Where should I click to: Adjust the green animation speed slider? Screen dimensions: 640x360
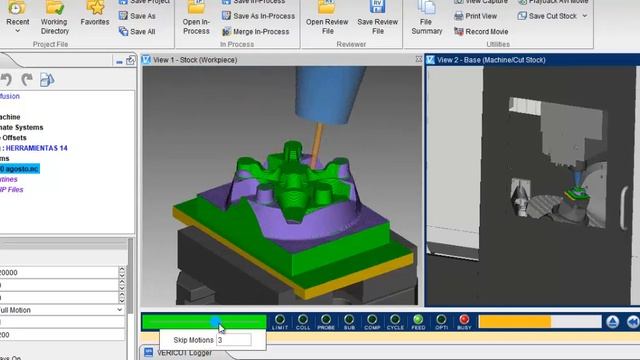pos(215,322)
